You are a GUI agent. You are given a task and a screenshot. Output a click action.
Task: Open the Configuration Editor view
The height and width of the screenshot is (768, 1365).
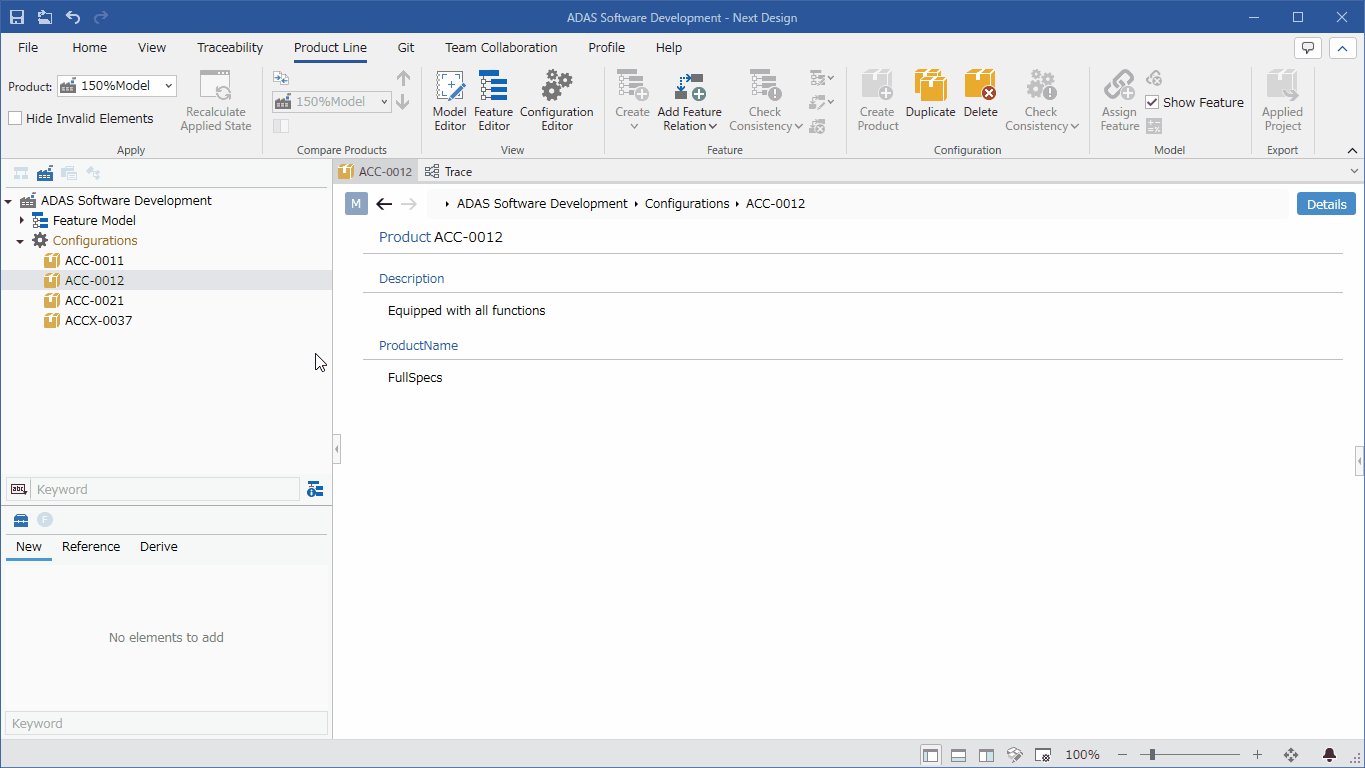pyautogui.click(x=557, y=100)
